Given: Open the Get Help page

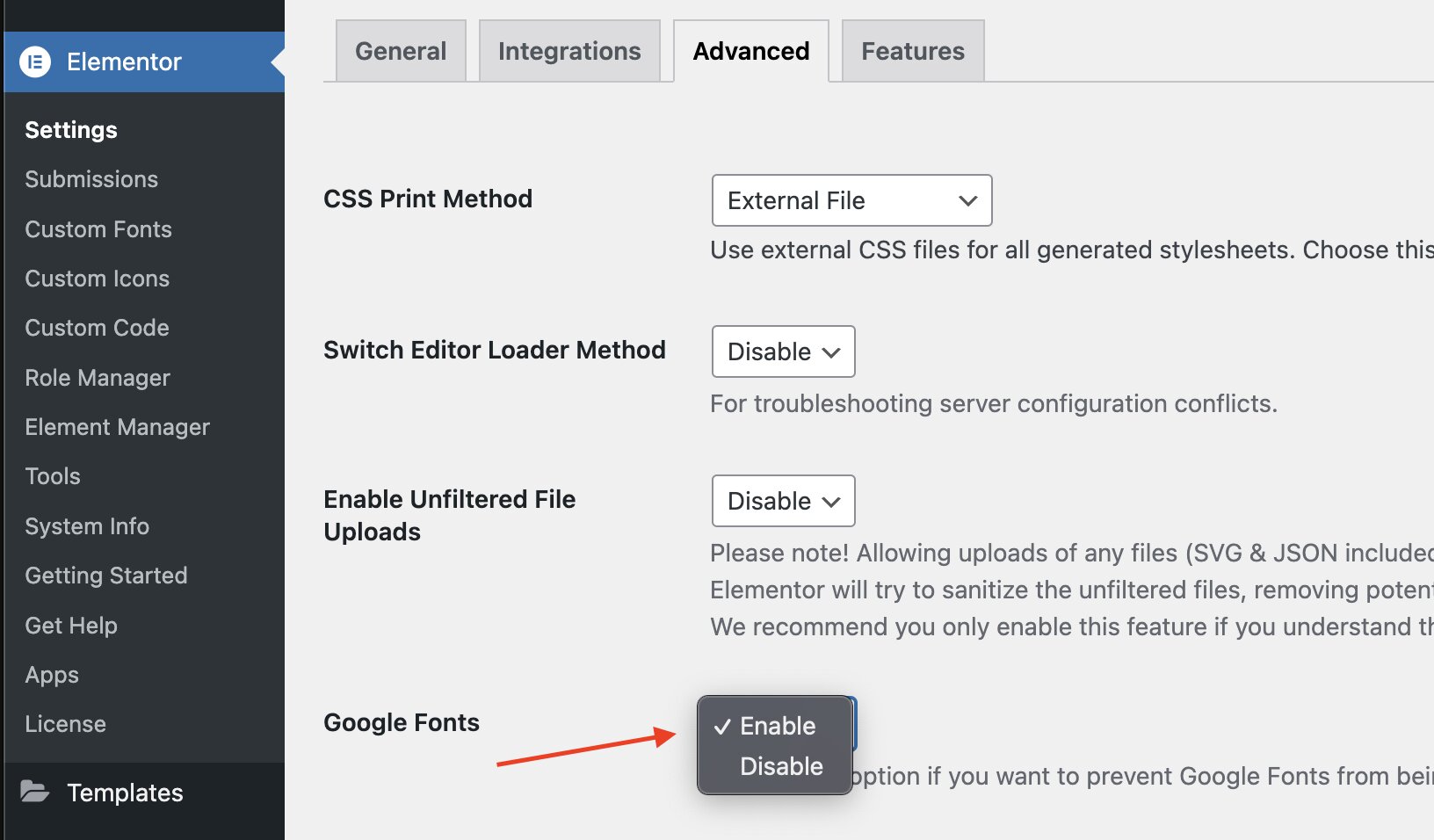Looking at the screenshot, I should [71, 625].
